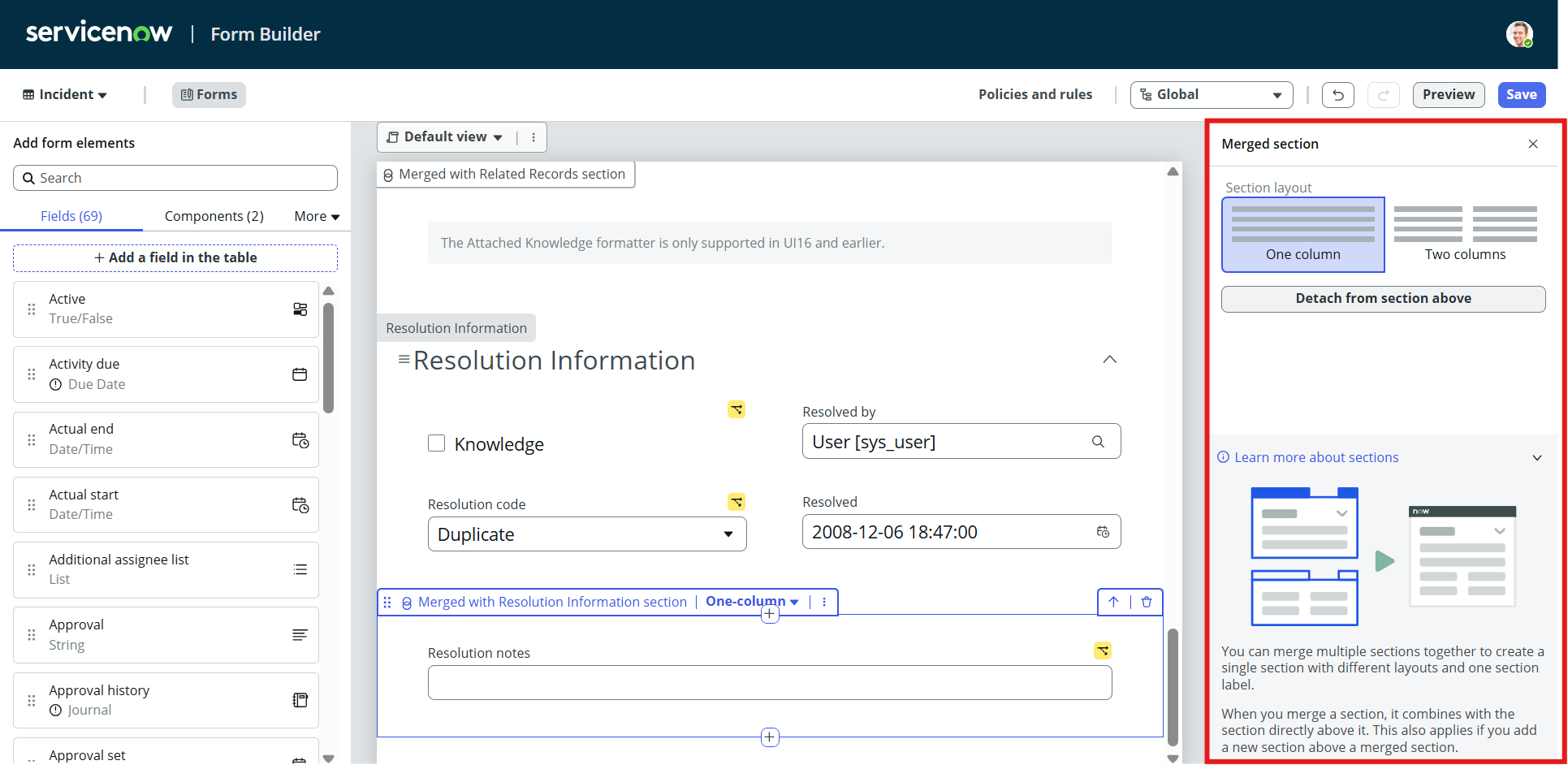Click the Search form elements field

click(175, 178)
